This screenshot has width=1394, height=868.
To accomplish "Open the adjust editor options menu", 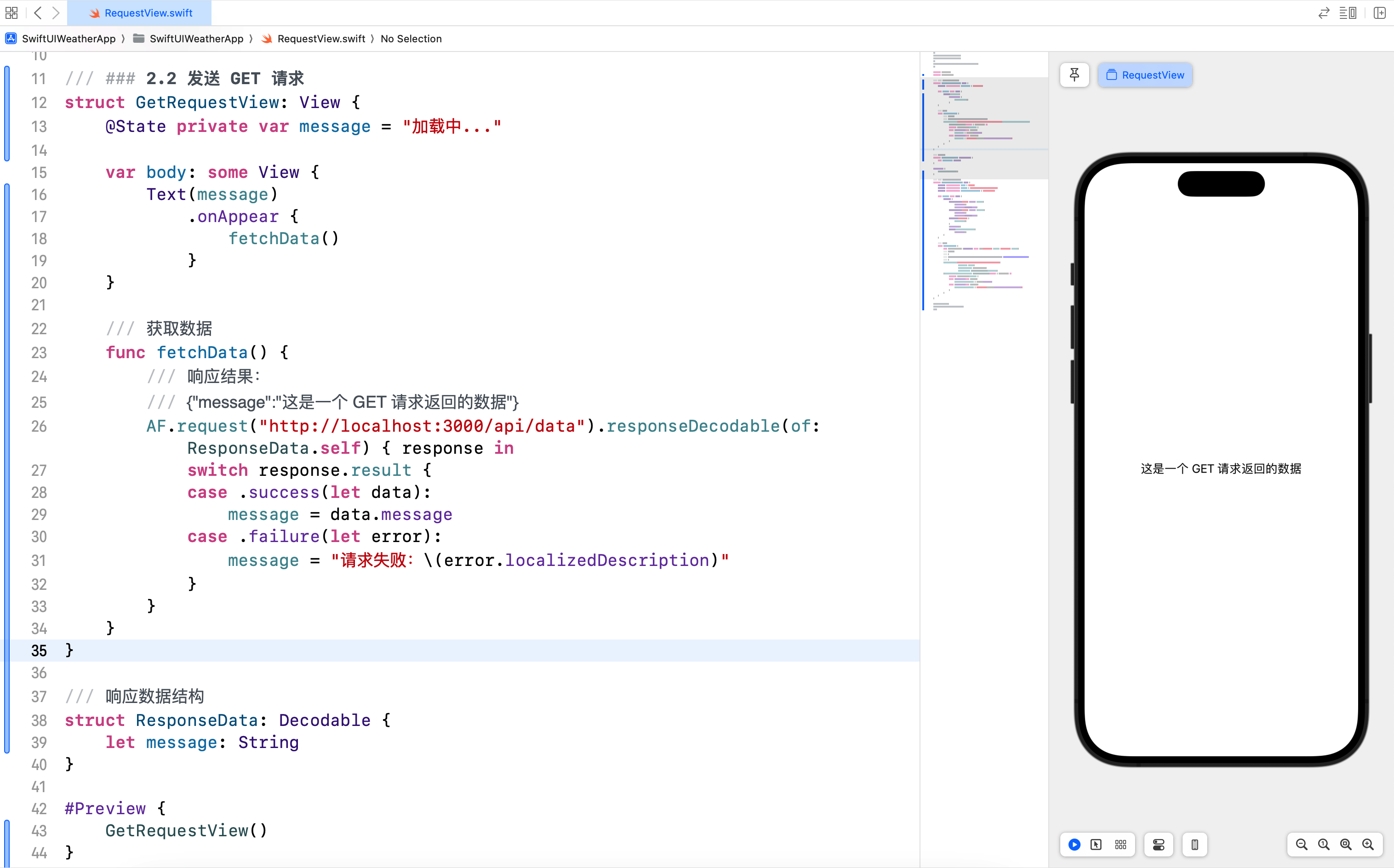I will point(1348,12).
